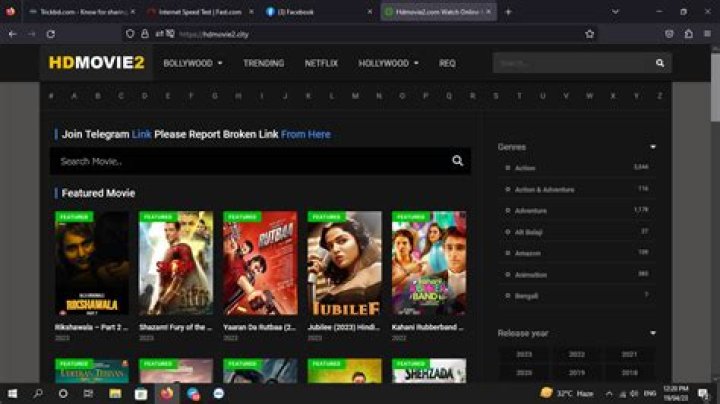720x404 pixels.
Task: Open the Jubilee movie poster thumbnail
Action: [x=344, y=263]
